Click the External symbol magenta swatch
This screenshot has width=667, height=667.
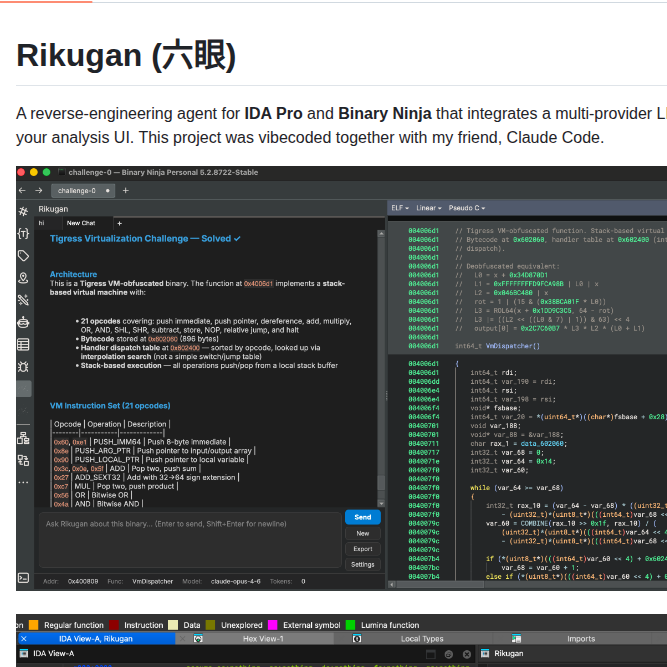[x=273, y=625]
